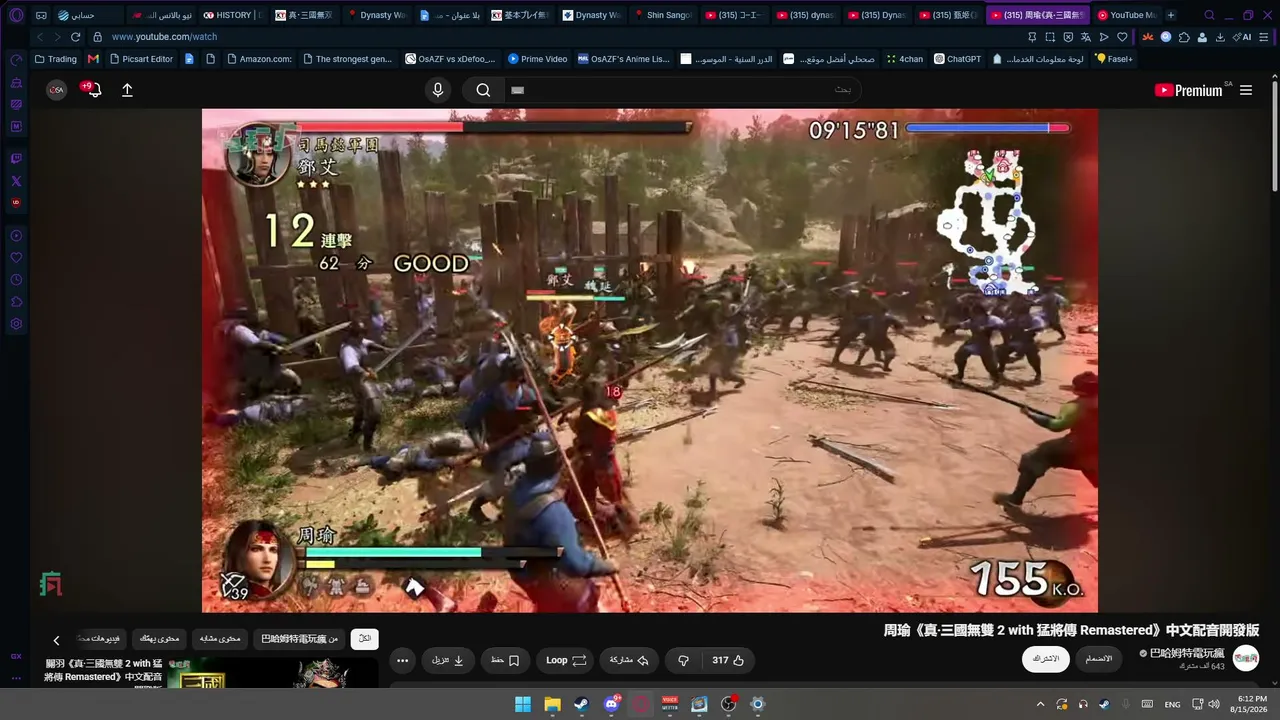Switch to the 'YouTube Music' browser tab

(x=1125, y=15)
